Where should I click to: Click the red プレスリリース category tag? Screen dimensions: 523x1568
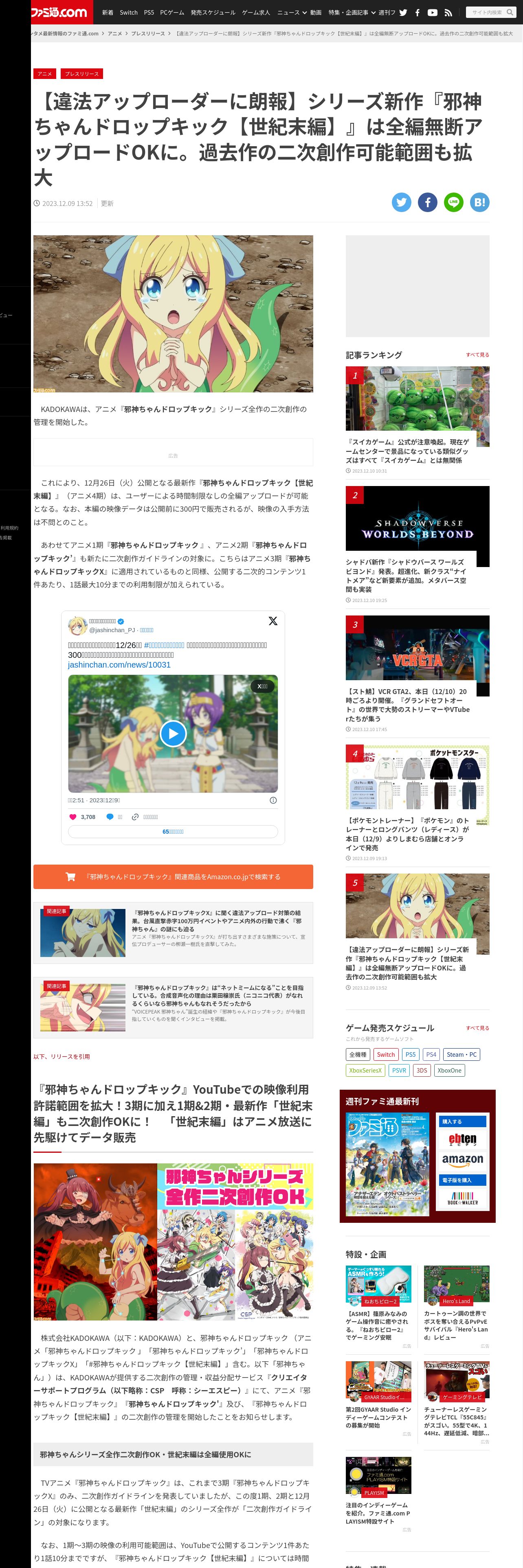pyautogui.click(x=82, y=74)
